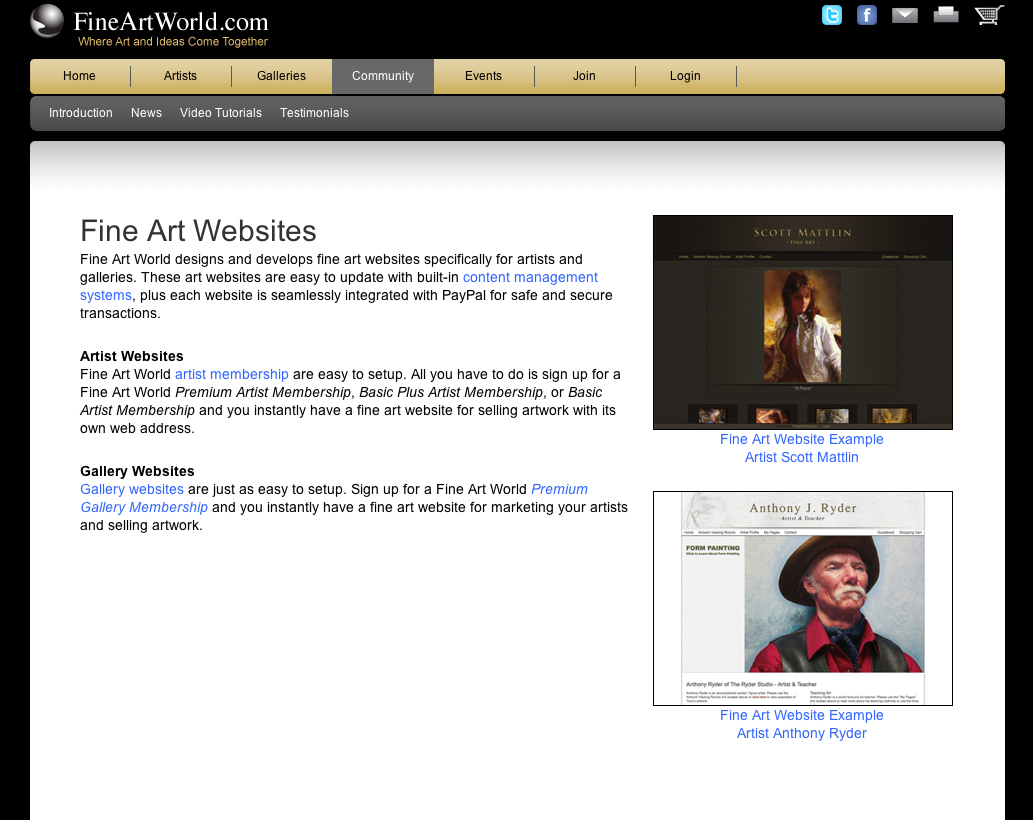Open Scott Mattlin website thumbnail
The height and width of the screenshot is (820, 1033).
(x=802, y=322)
